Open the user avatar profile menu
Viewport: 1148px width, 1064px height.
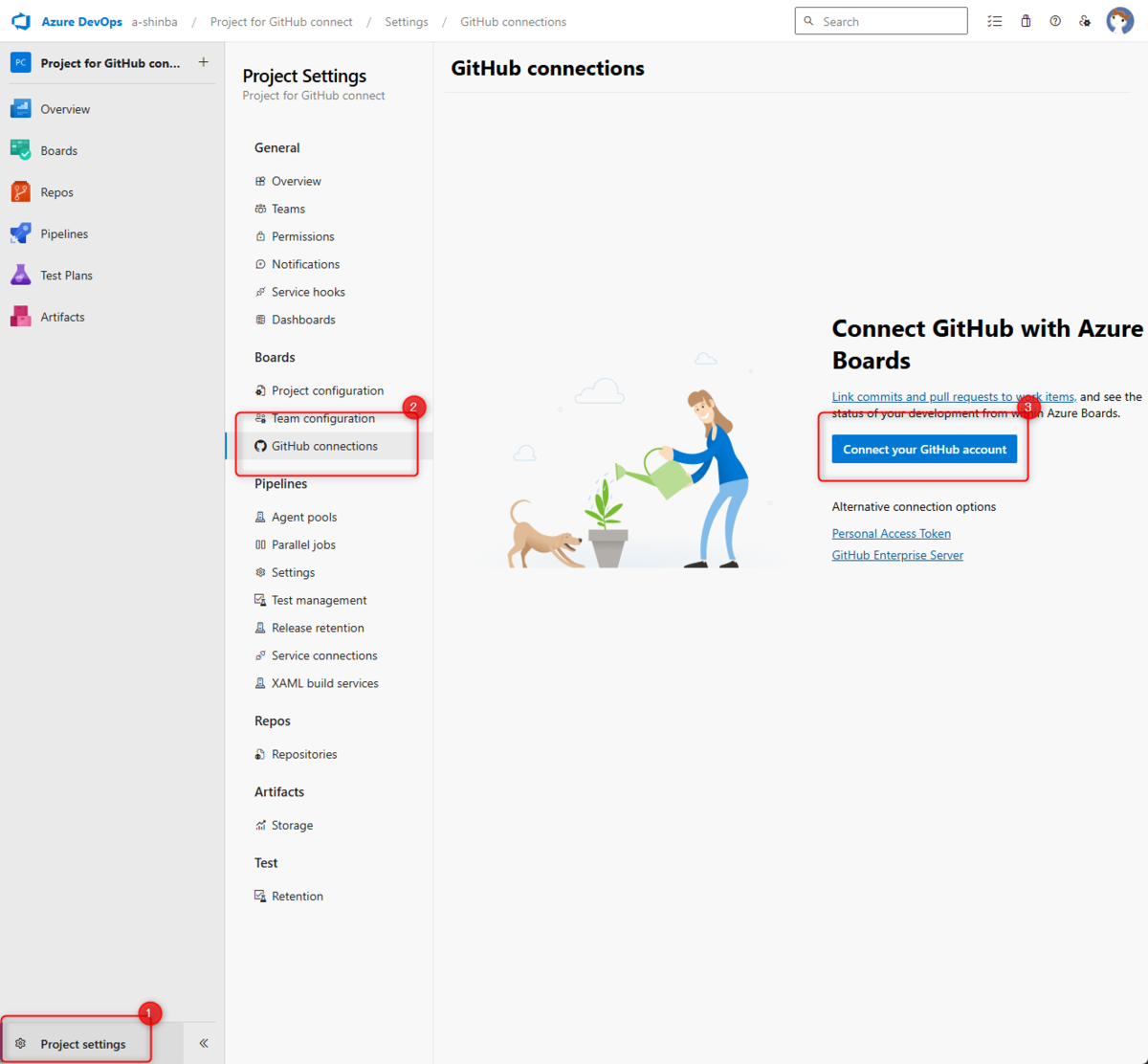point(1120,20)
